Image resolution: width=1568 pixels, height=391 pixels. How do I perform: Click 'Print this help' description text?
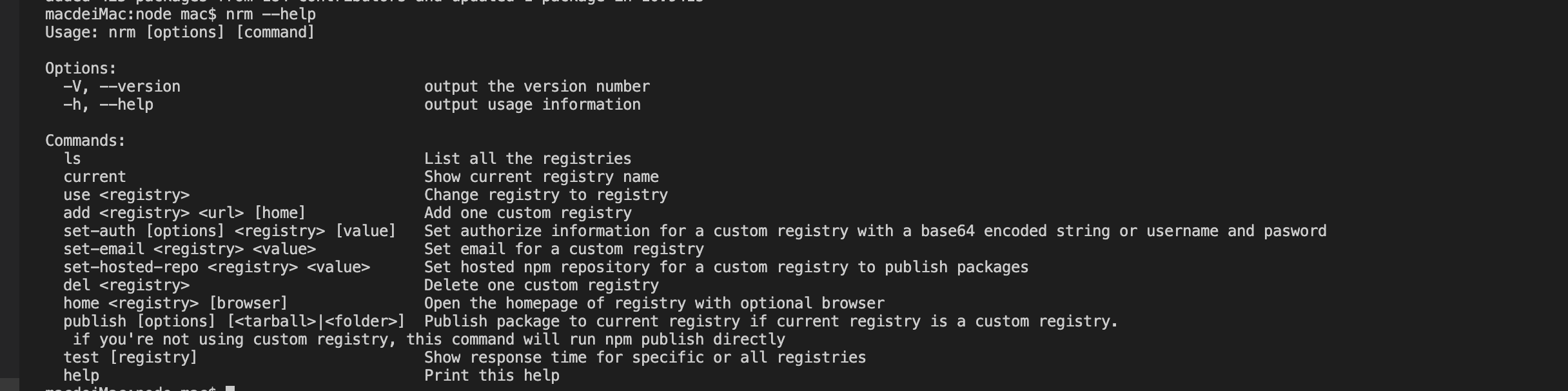coord(492,376)
